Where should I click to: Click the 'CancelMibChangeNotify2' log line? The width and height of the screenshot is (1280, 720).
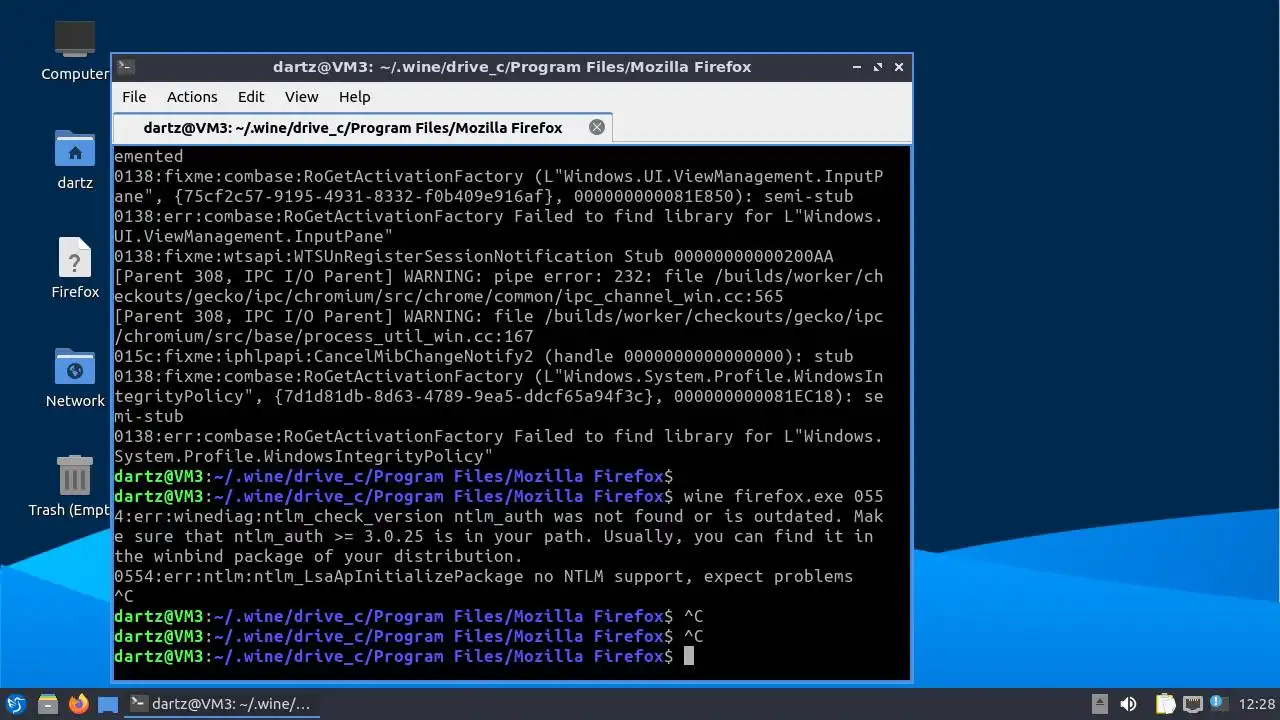pos(483,356)
